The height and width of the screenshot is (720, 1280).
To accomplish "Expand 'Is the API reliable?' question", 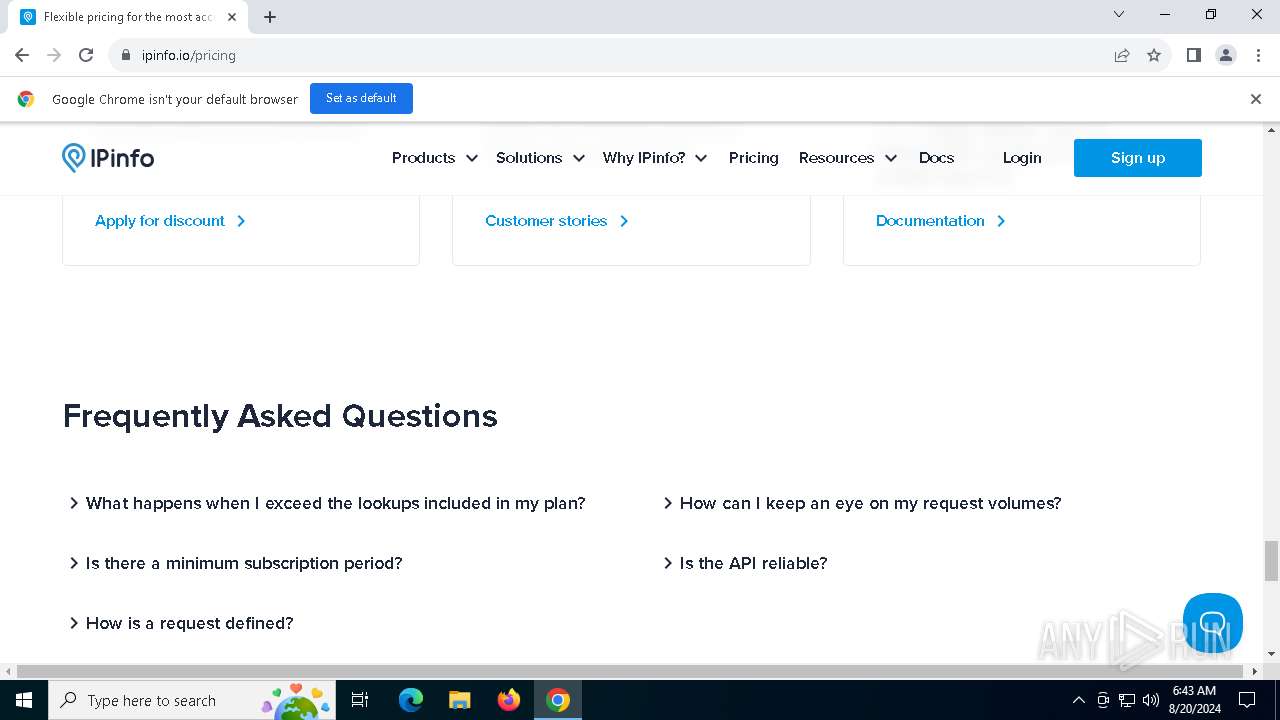I will pos(745,563).
